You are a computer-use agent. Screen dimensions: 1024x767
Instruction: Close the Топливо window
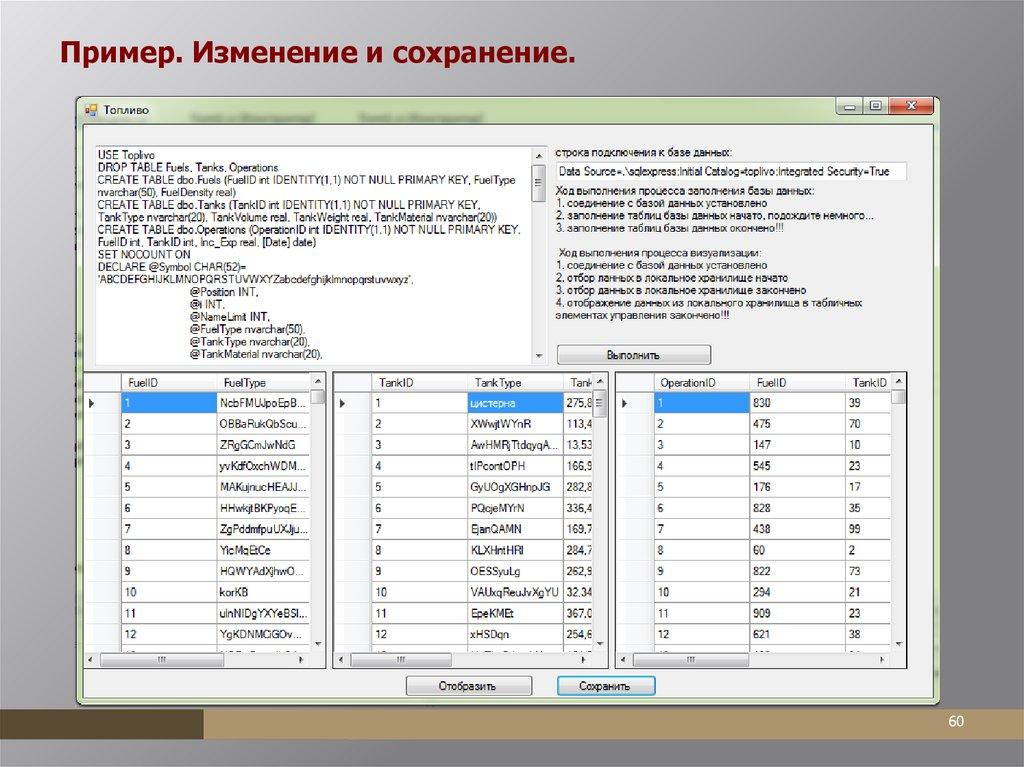point(910,106)
